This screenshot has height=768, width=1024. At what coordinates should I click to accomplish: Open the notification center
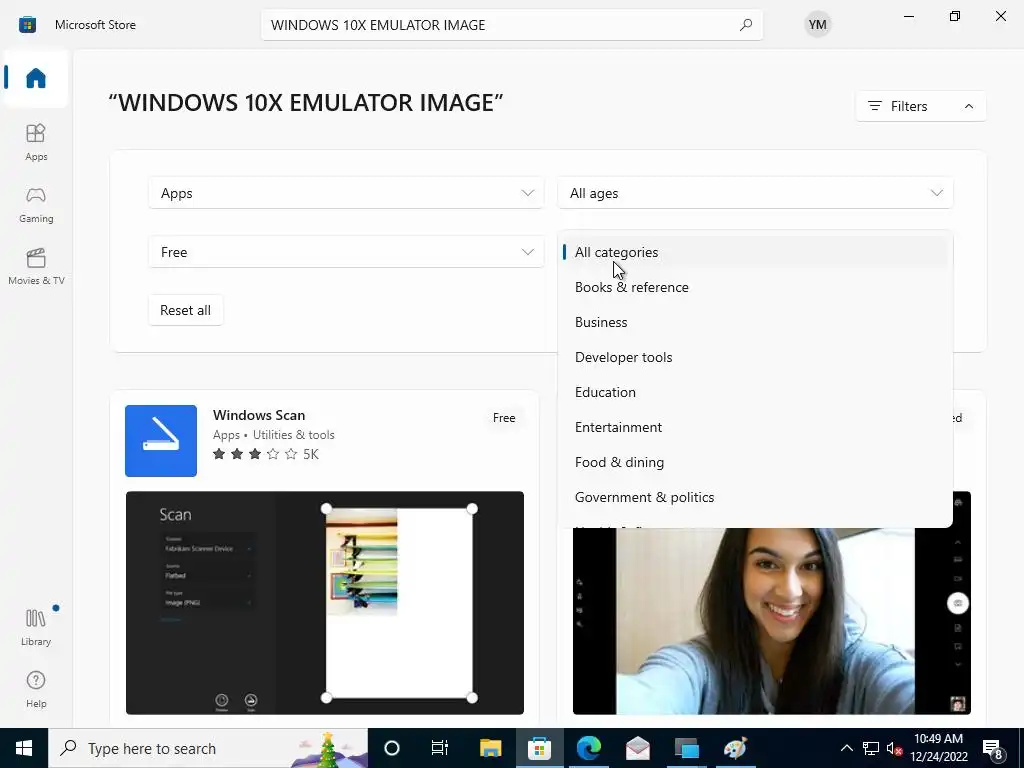pyautogui.click(x=993, y=748)
